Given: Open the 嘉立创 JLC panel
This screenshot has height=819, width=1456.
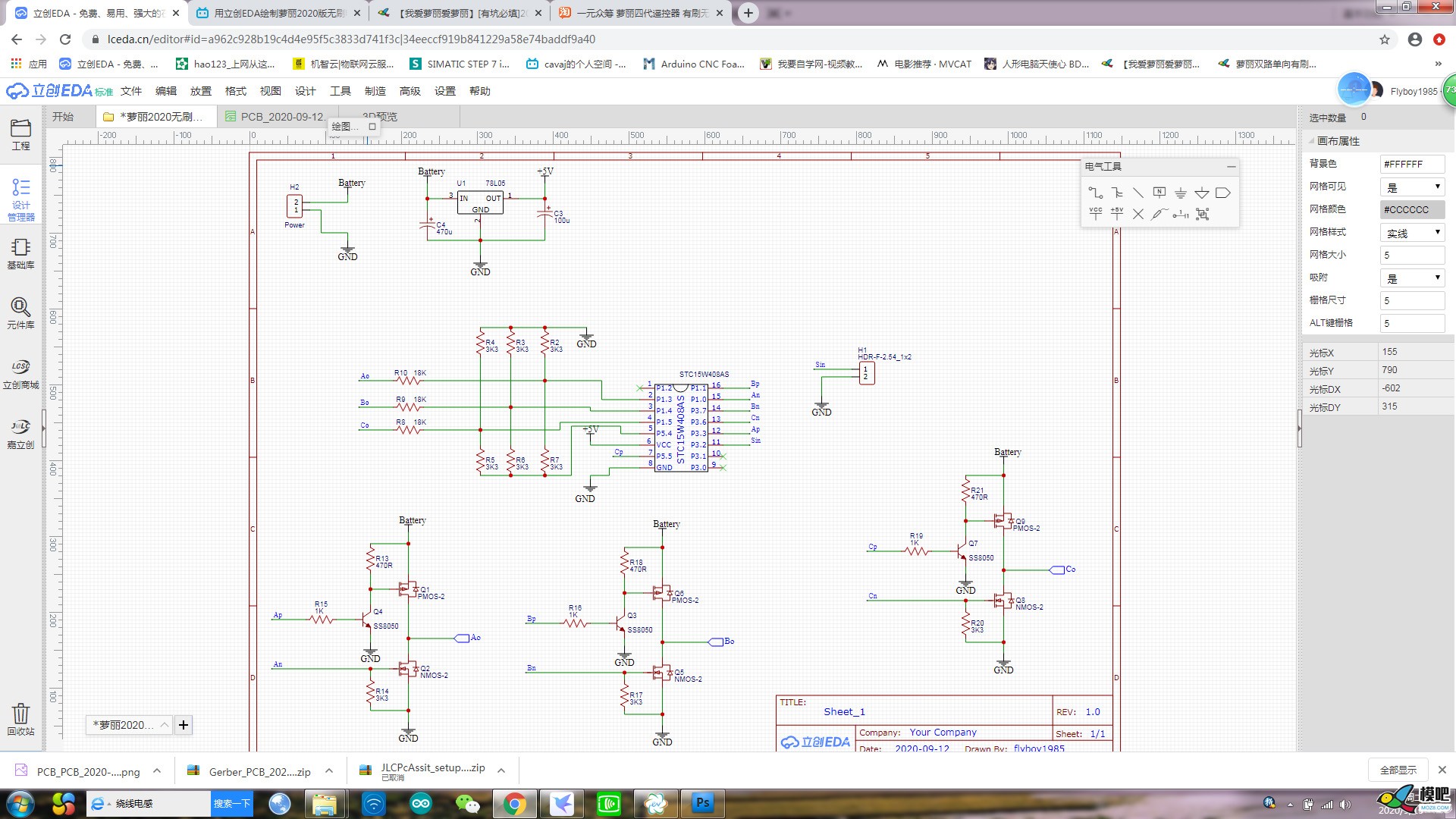Looking at the screenshot, I should (x=20, y=434).
